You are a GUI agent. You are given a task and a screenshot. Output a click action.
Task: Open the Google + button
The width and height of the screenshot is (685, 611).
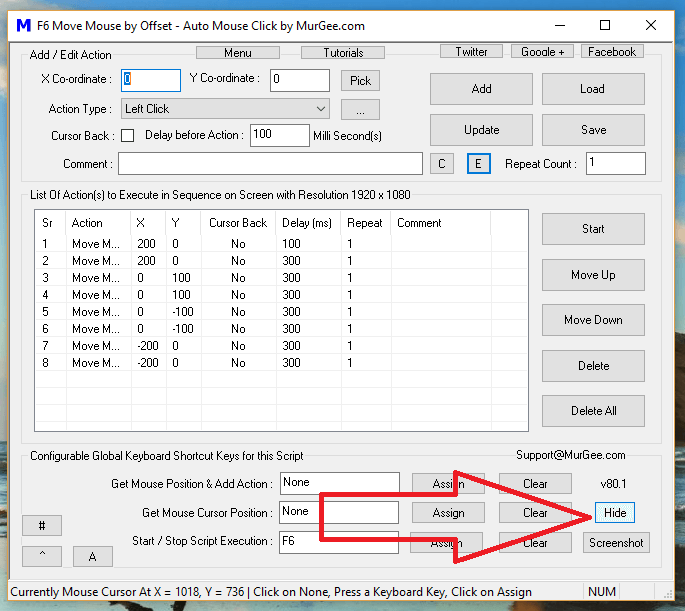[543, 52]
